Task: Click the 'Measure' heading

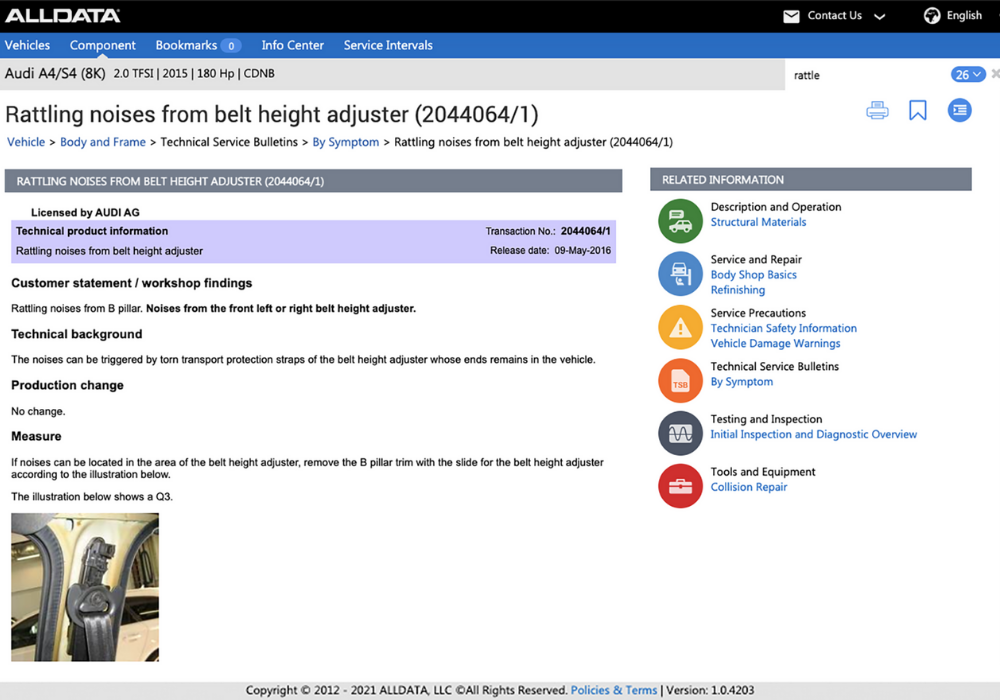Action: point(36,436)
